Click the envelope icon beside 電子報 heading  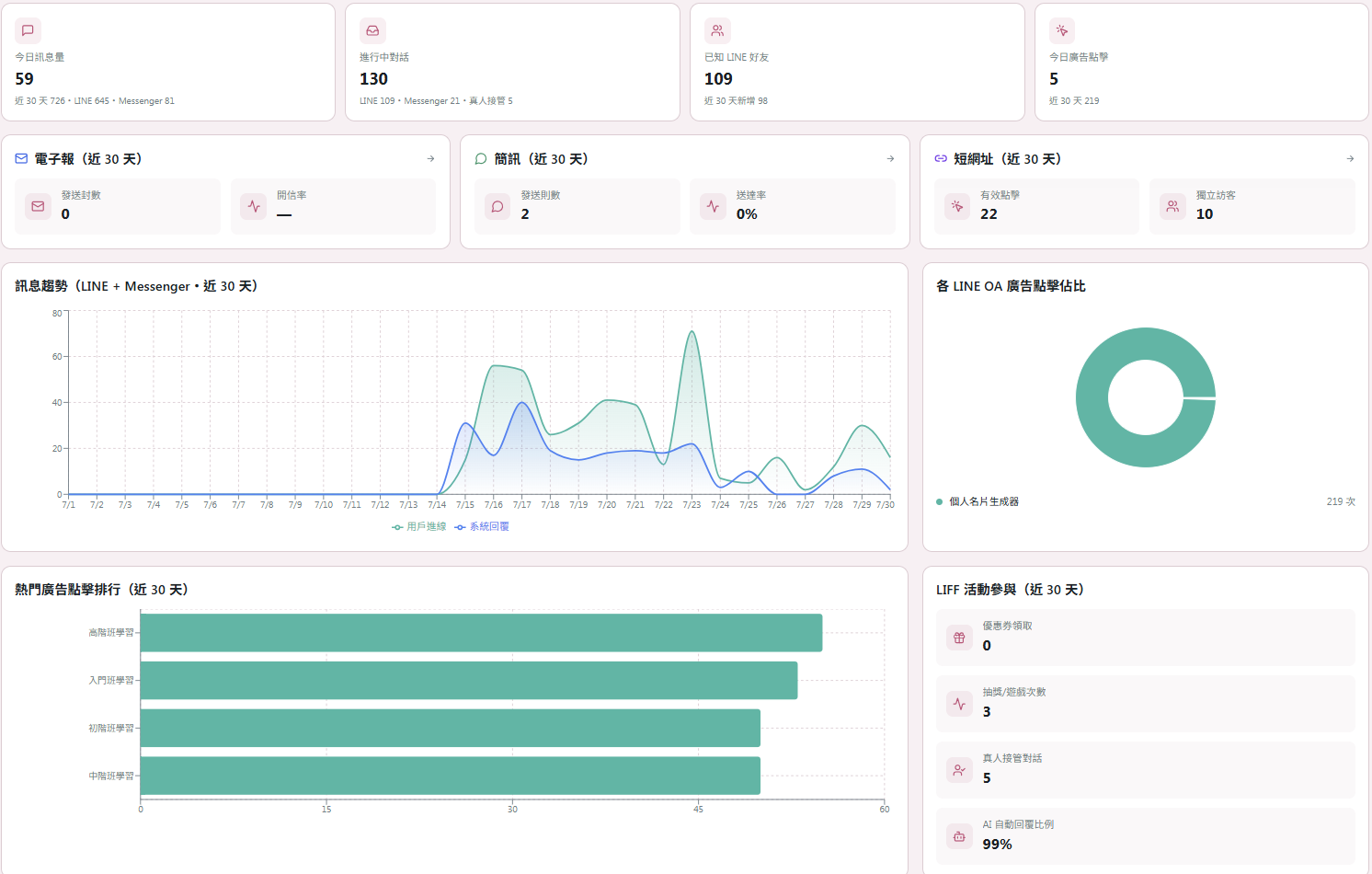21,159
